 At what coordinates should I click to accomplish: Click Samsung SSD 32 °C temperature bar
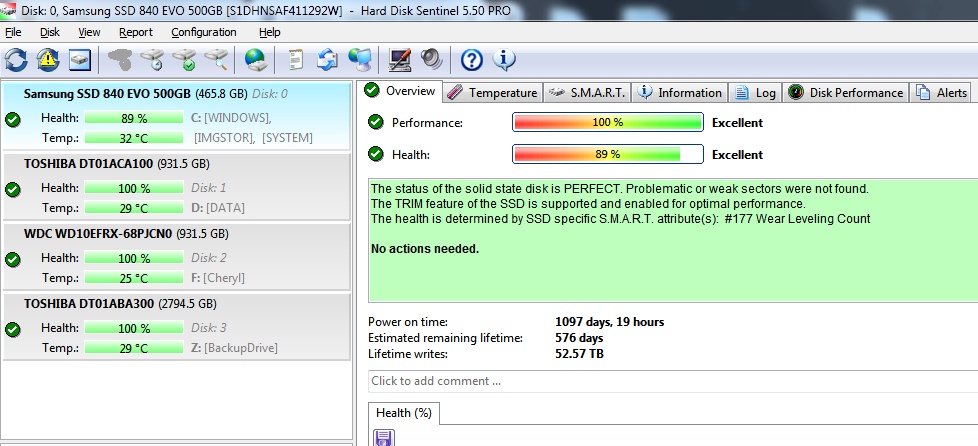[x=133, y=138]
